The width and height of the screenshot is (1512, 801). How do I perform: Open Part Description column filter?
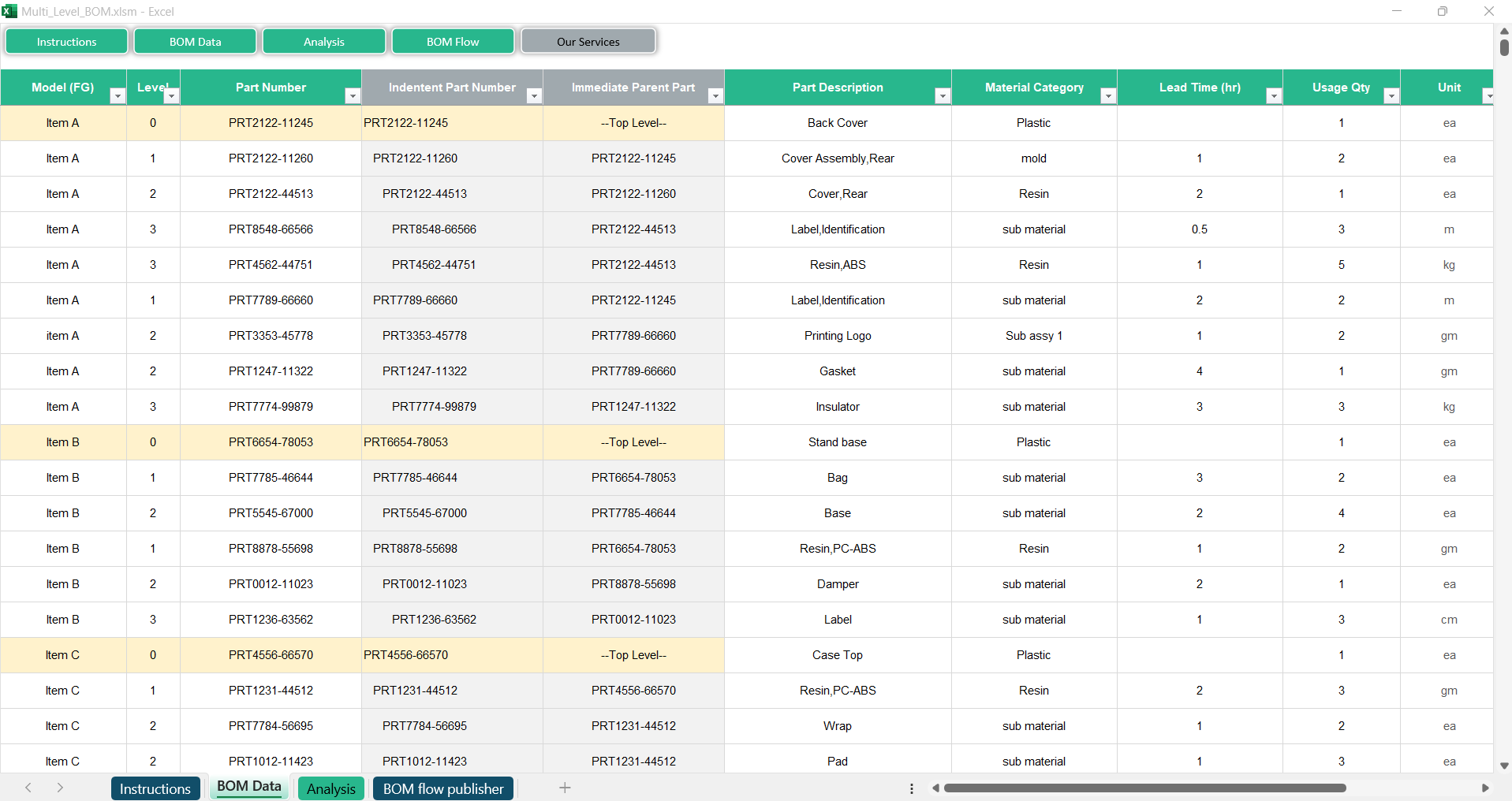point(943,96)
